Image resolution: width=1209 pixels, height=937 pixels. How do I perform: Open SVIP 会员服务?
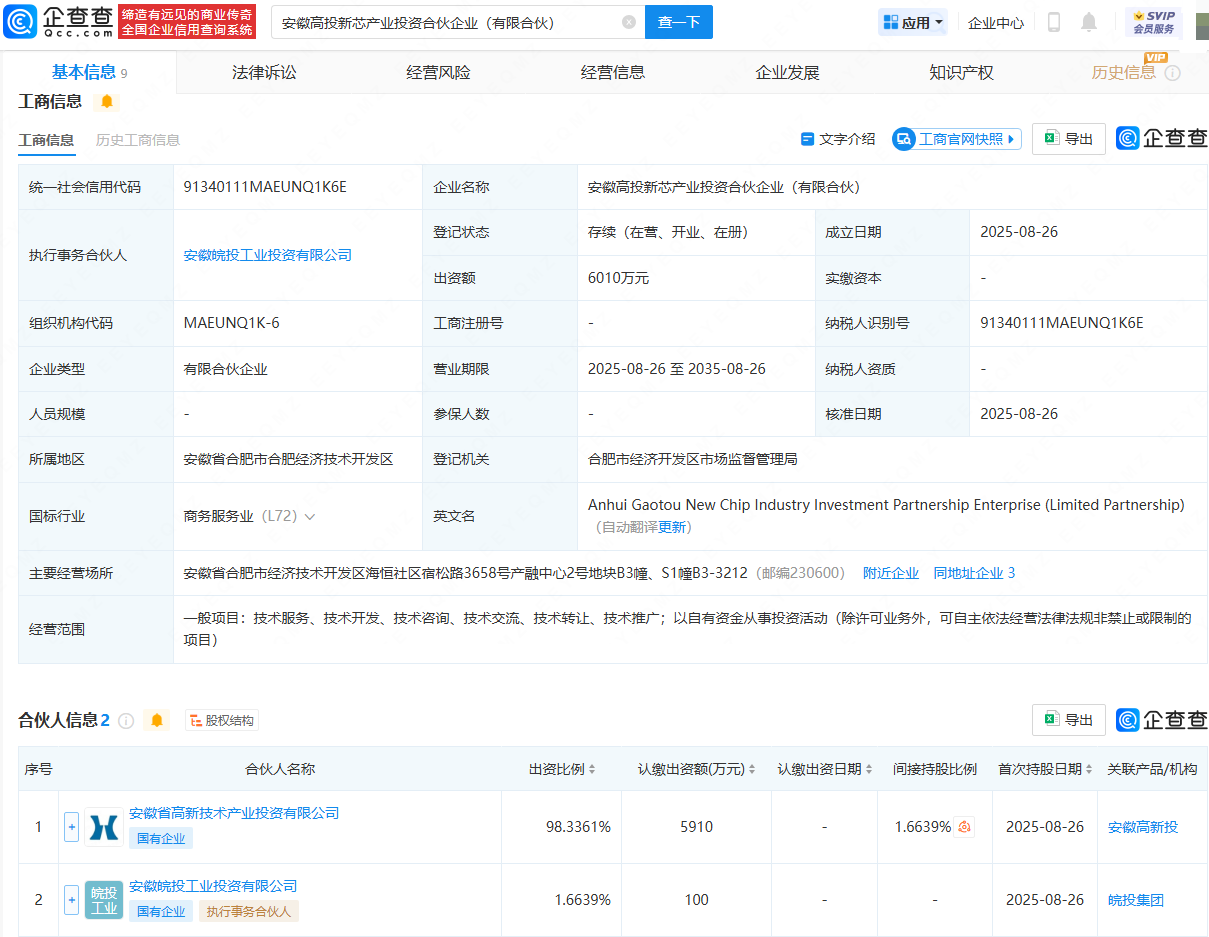point(1154,22)
